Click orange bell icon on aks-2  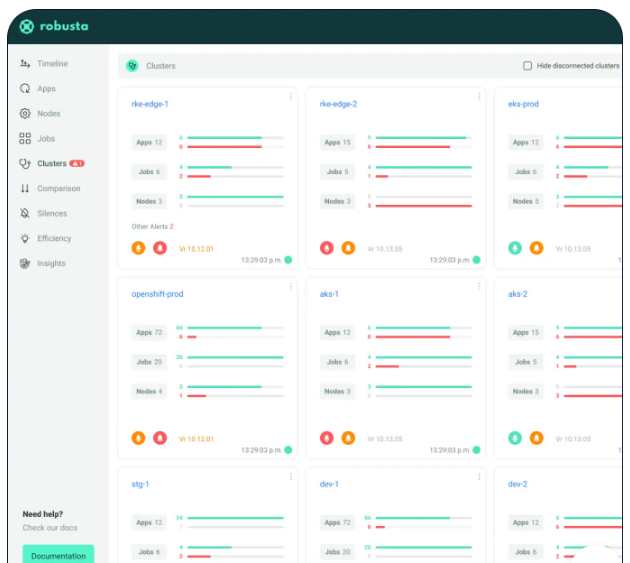[536, 438]
